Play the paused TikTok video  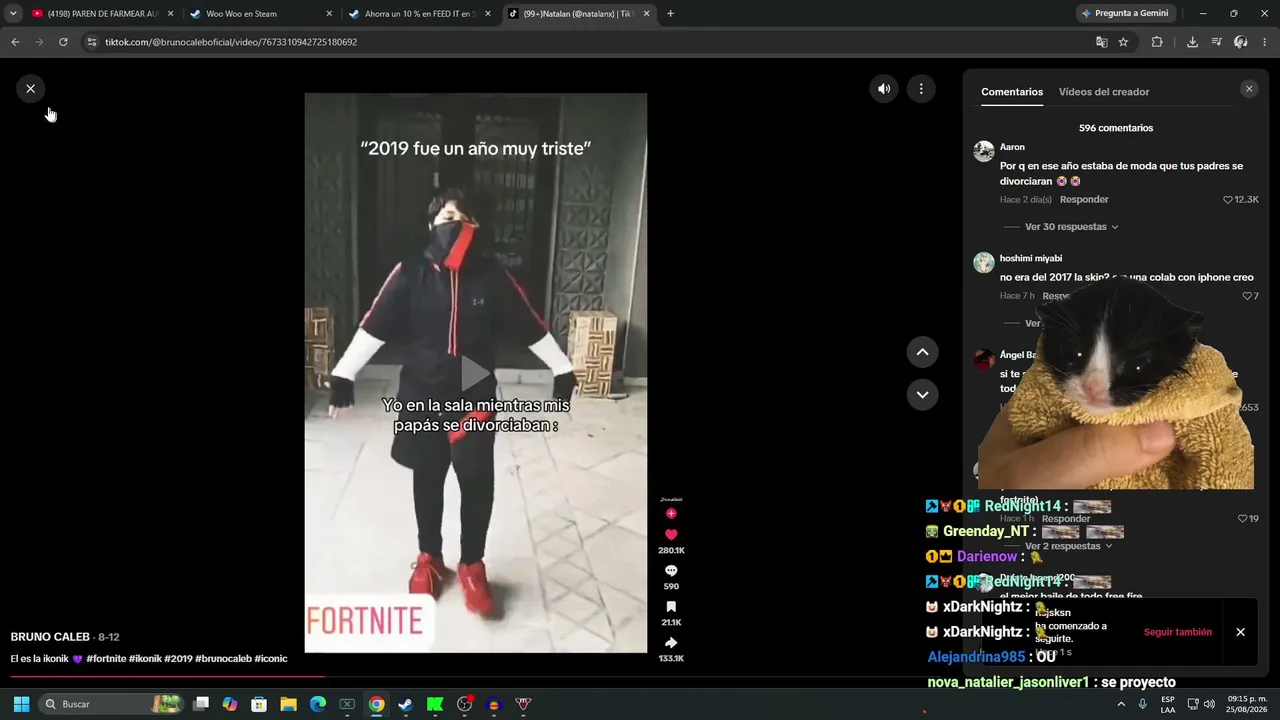tap(475, 373)
